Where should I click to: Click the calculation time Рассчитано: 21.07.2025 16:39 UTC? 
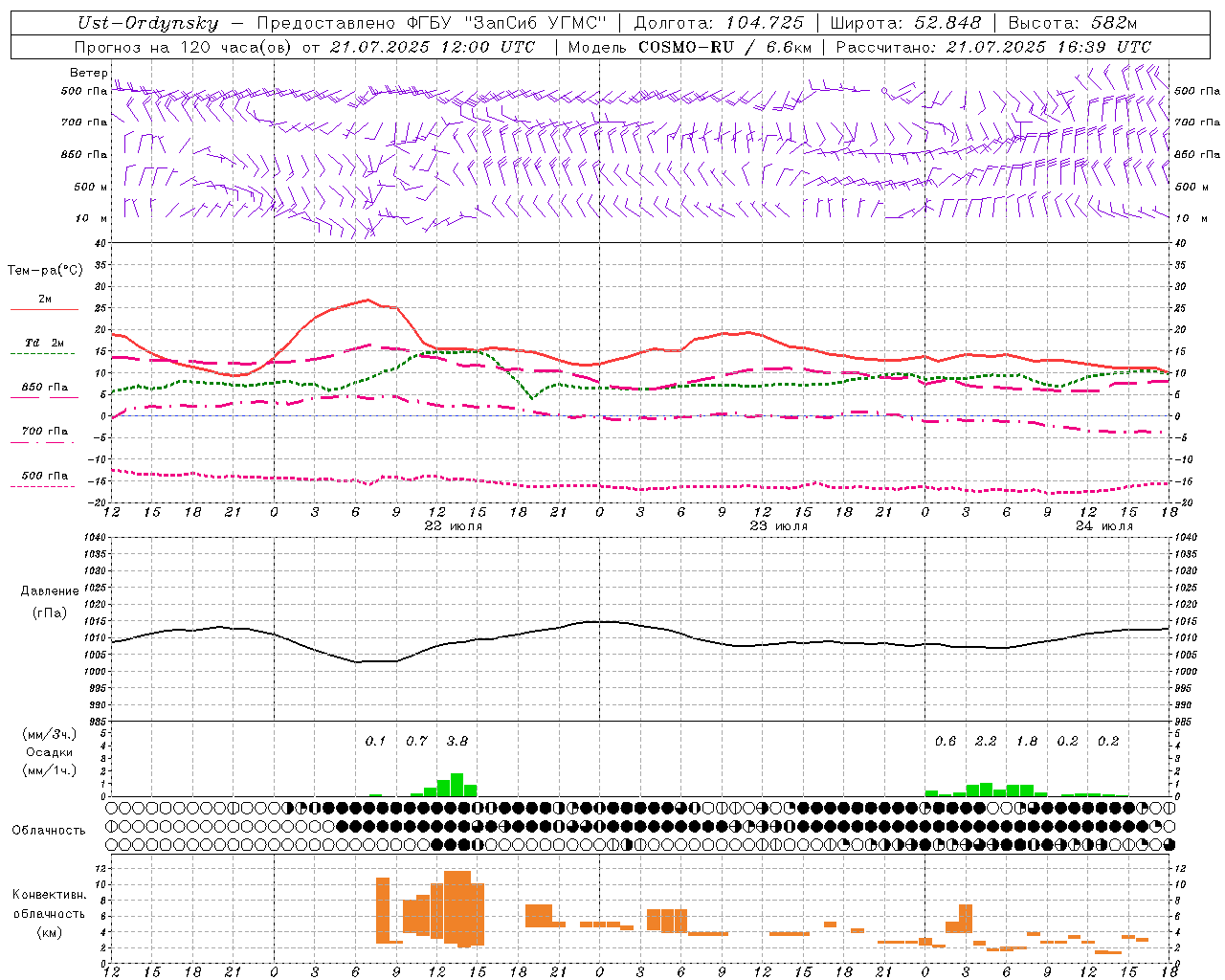[x=993, y=47]
